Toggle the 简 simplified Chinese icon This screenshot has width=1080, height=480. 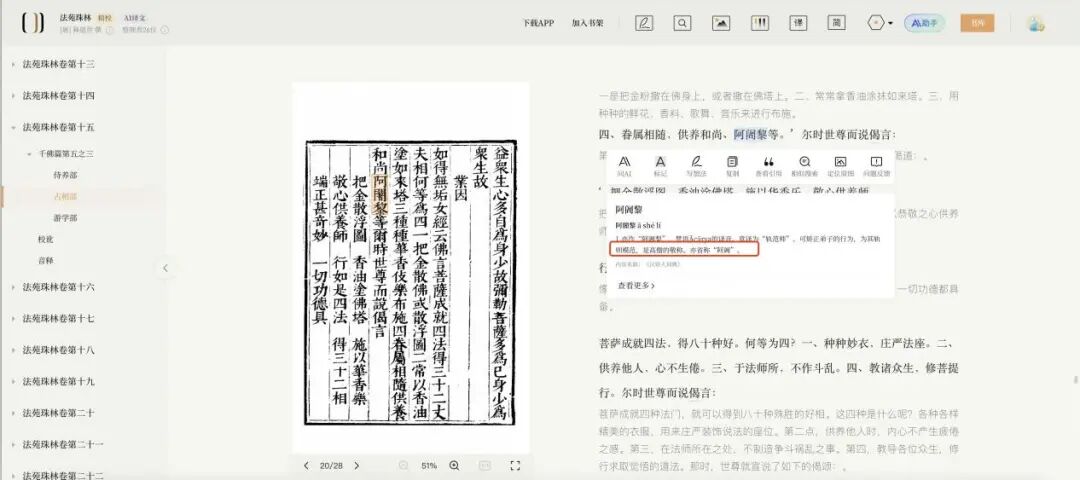tap(837, 23)
